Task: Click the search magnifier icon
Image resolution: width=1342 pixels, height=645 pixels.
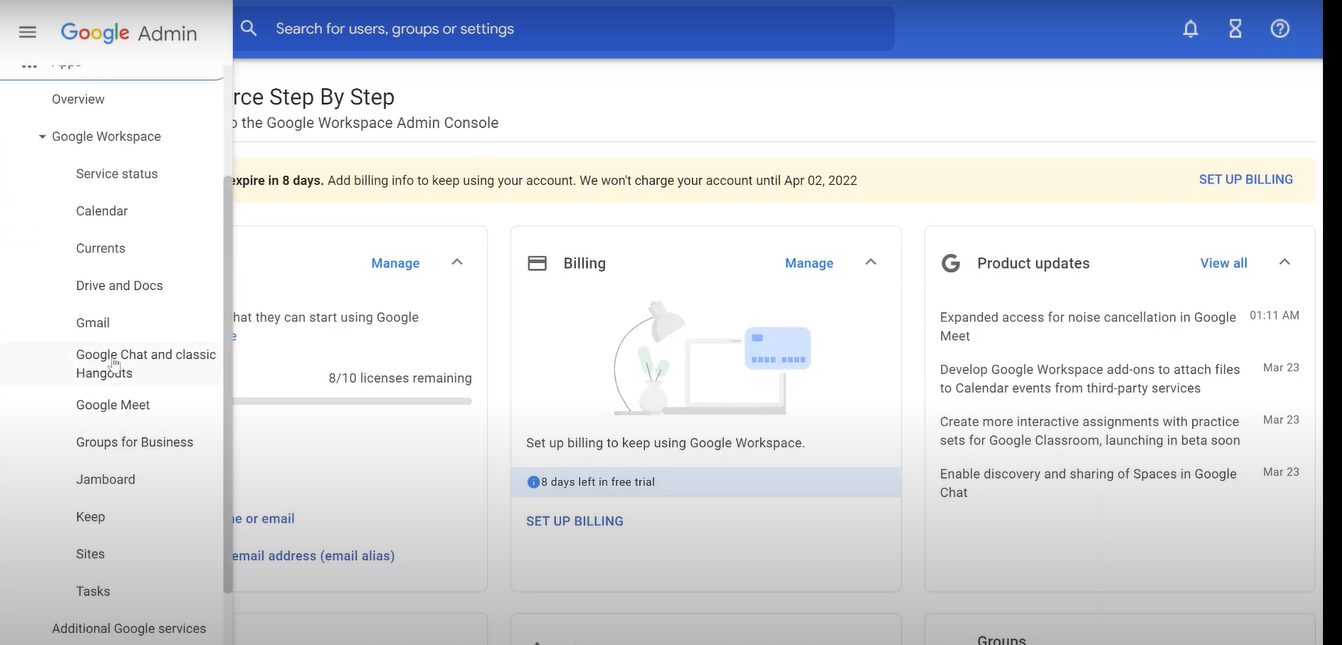Action: coord(249,29)
